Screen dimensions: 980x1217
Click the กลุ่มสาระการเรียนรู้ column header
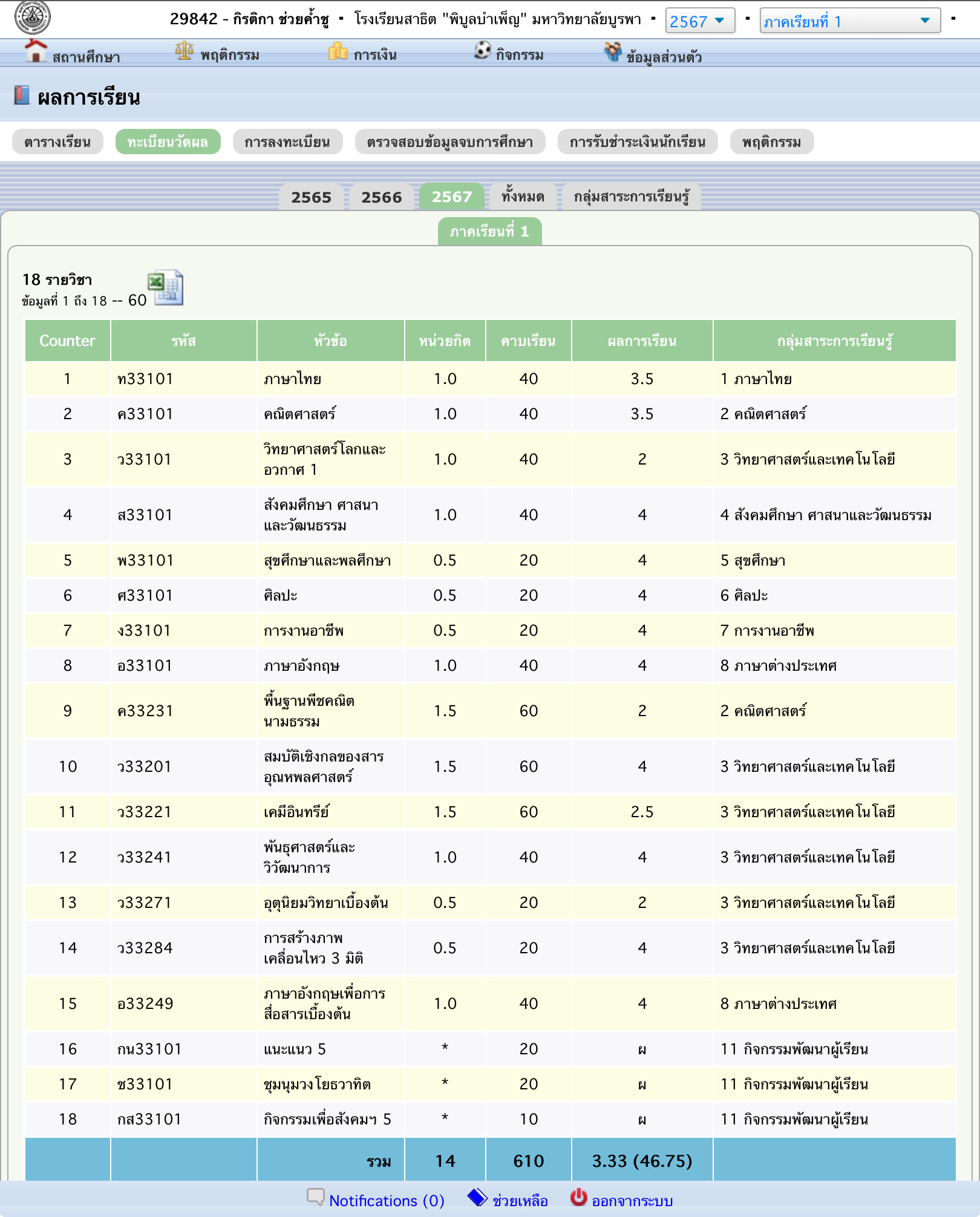pos(835,341)
